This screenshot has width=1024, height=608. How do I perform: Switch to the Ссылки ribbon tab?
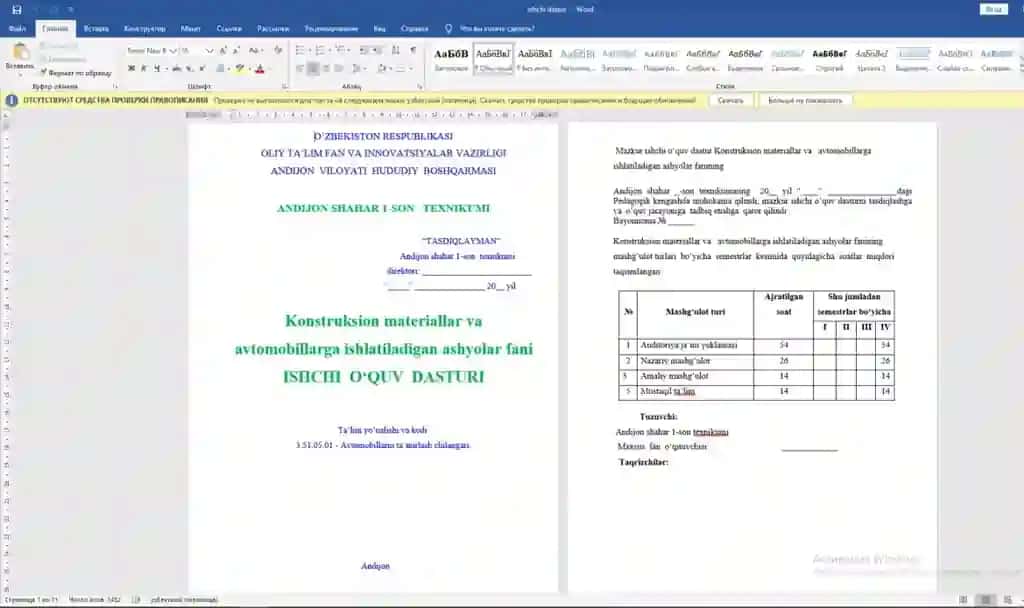pyautogui.click(x=229, y=29)
